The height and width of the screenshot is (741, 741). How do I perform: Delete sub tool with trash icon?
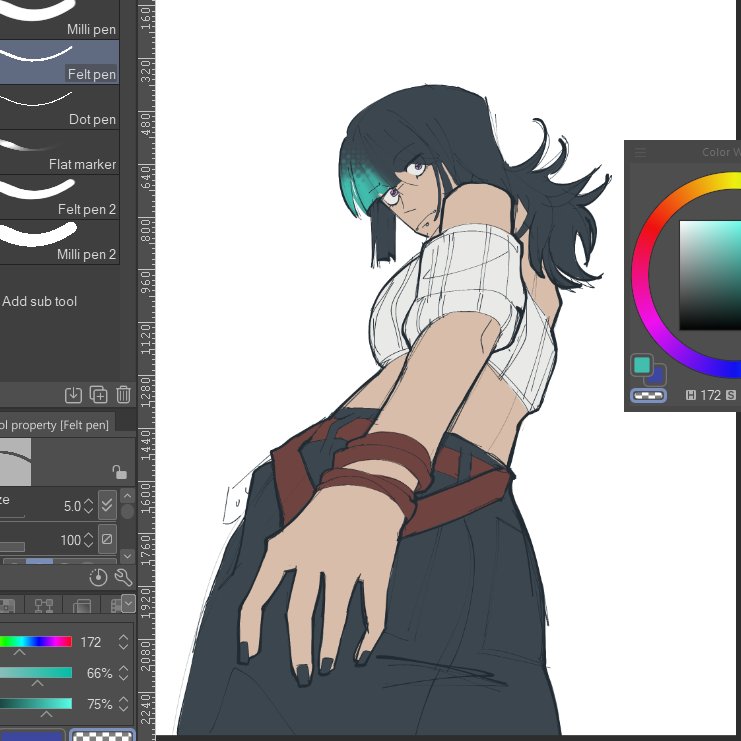coord(123,395)
